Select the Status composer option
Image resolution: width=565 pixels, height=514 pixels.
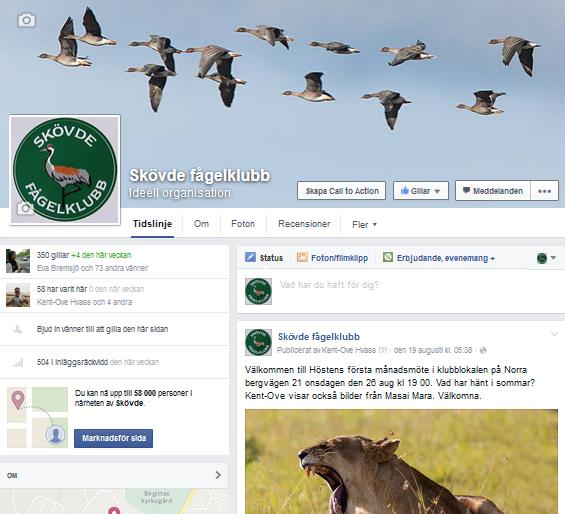[x=264, y=258]
